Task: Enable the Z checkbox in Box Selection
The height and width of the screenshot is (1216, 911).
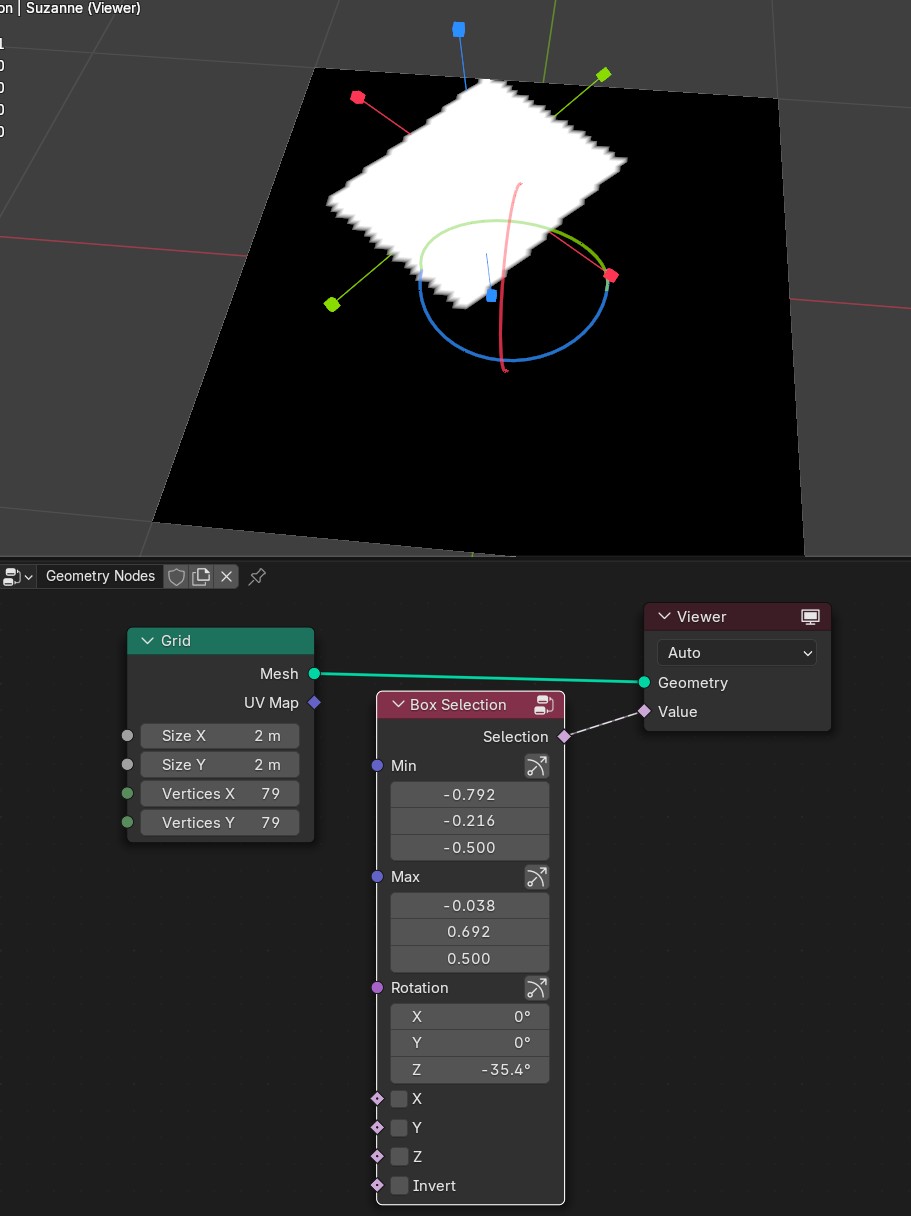Action: tap(399, 1157)
